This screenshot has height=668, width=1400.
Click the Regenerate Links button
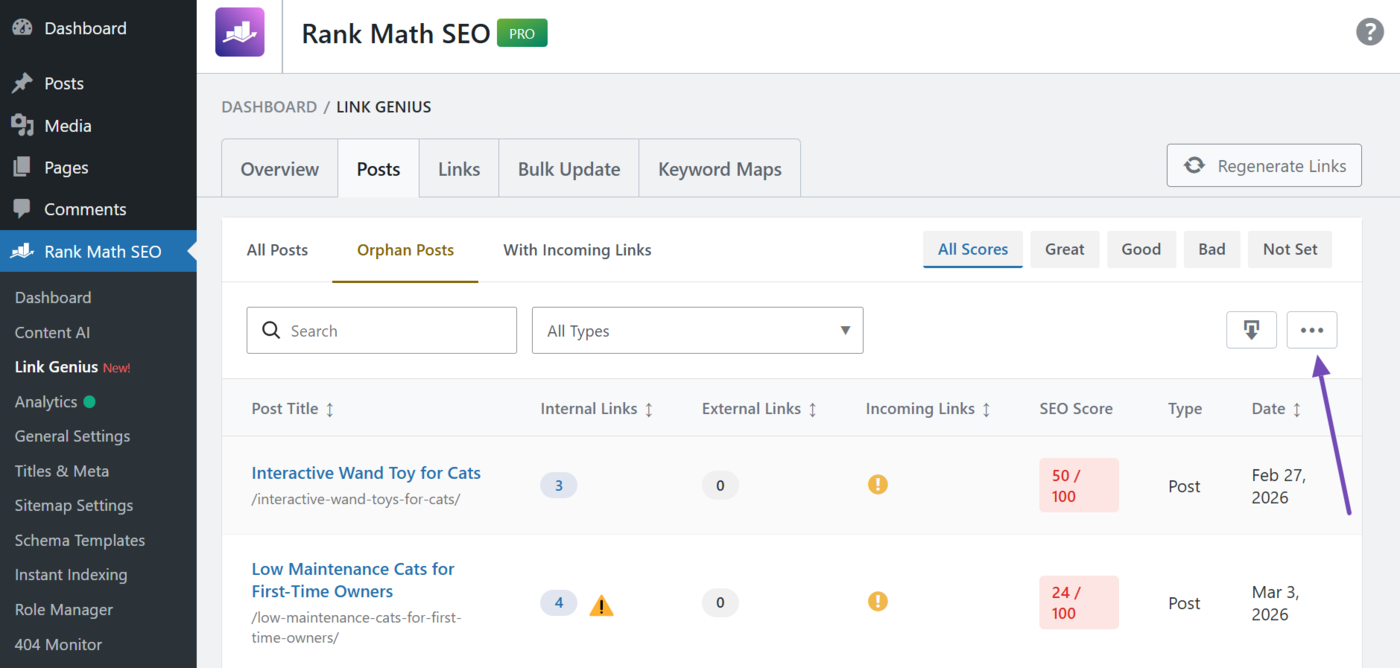(x=1264, y=166)
